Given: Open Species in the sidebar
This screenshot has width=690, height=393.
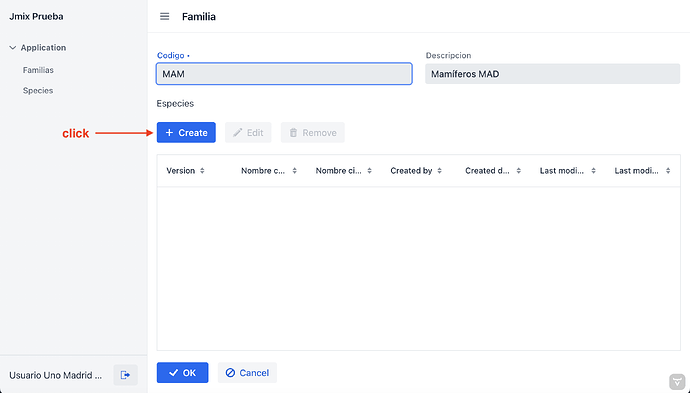Looking at the screenshot, I should (x=38, y=90).
